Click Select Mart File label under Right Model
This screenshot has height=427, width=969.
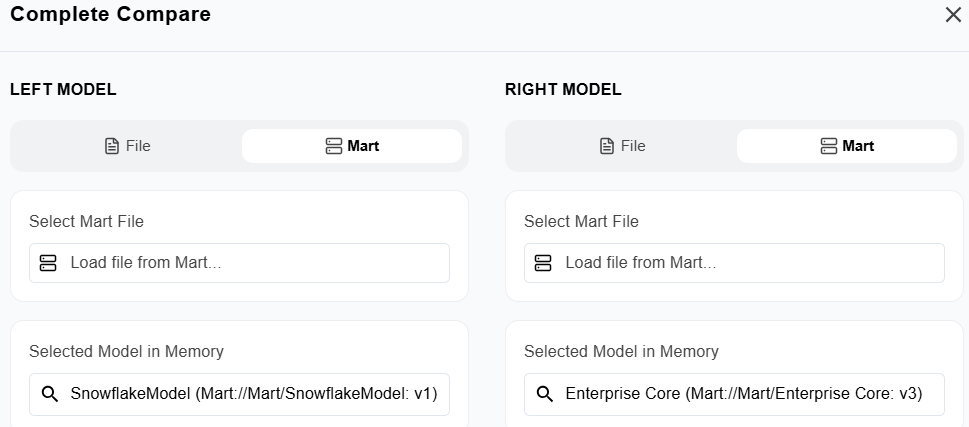click(x=582, y=221)
